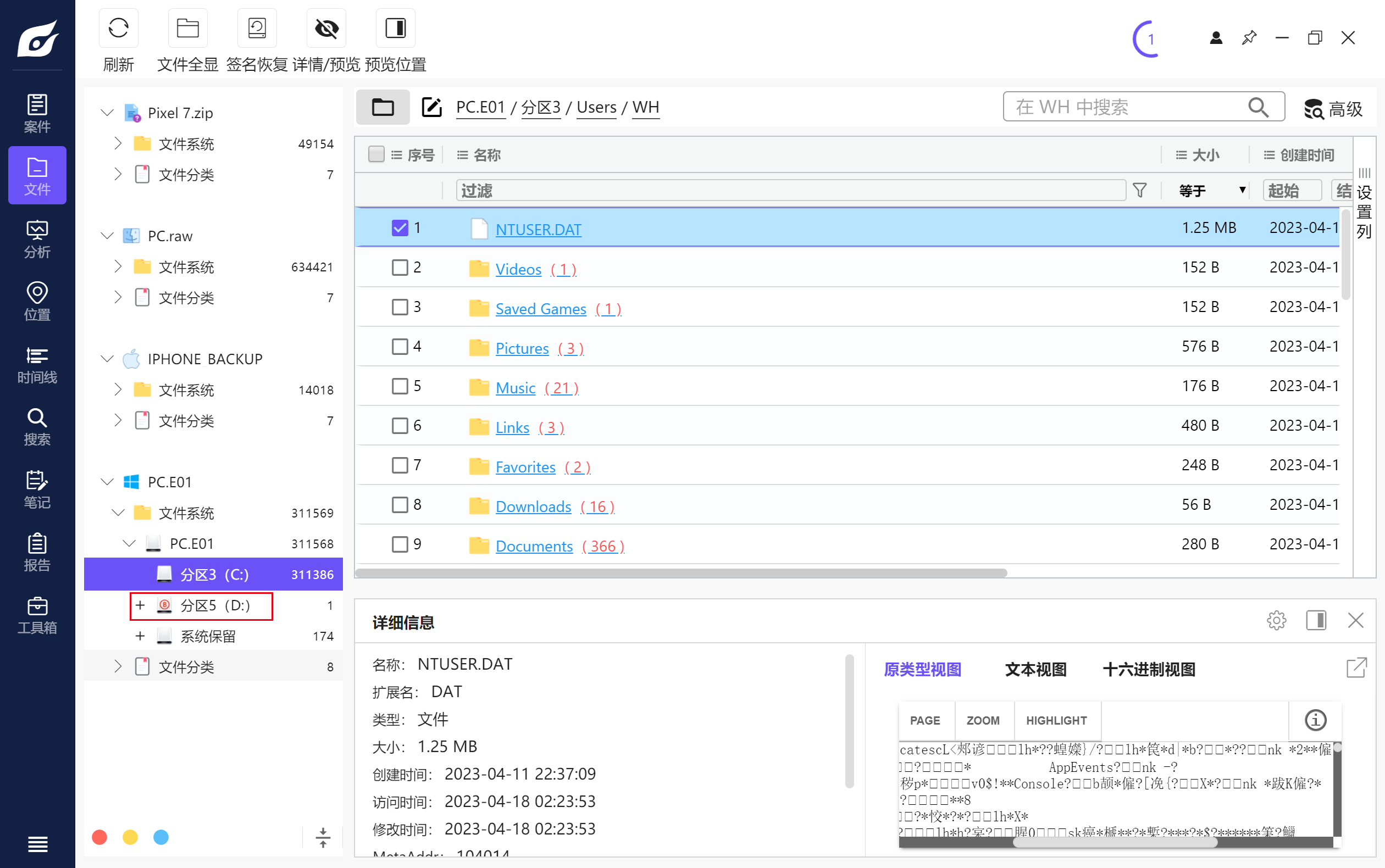
Task: Switch to 十六进制视图 tab
Action: coord(1149,669)
